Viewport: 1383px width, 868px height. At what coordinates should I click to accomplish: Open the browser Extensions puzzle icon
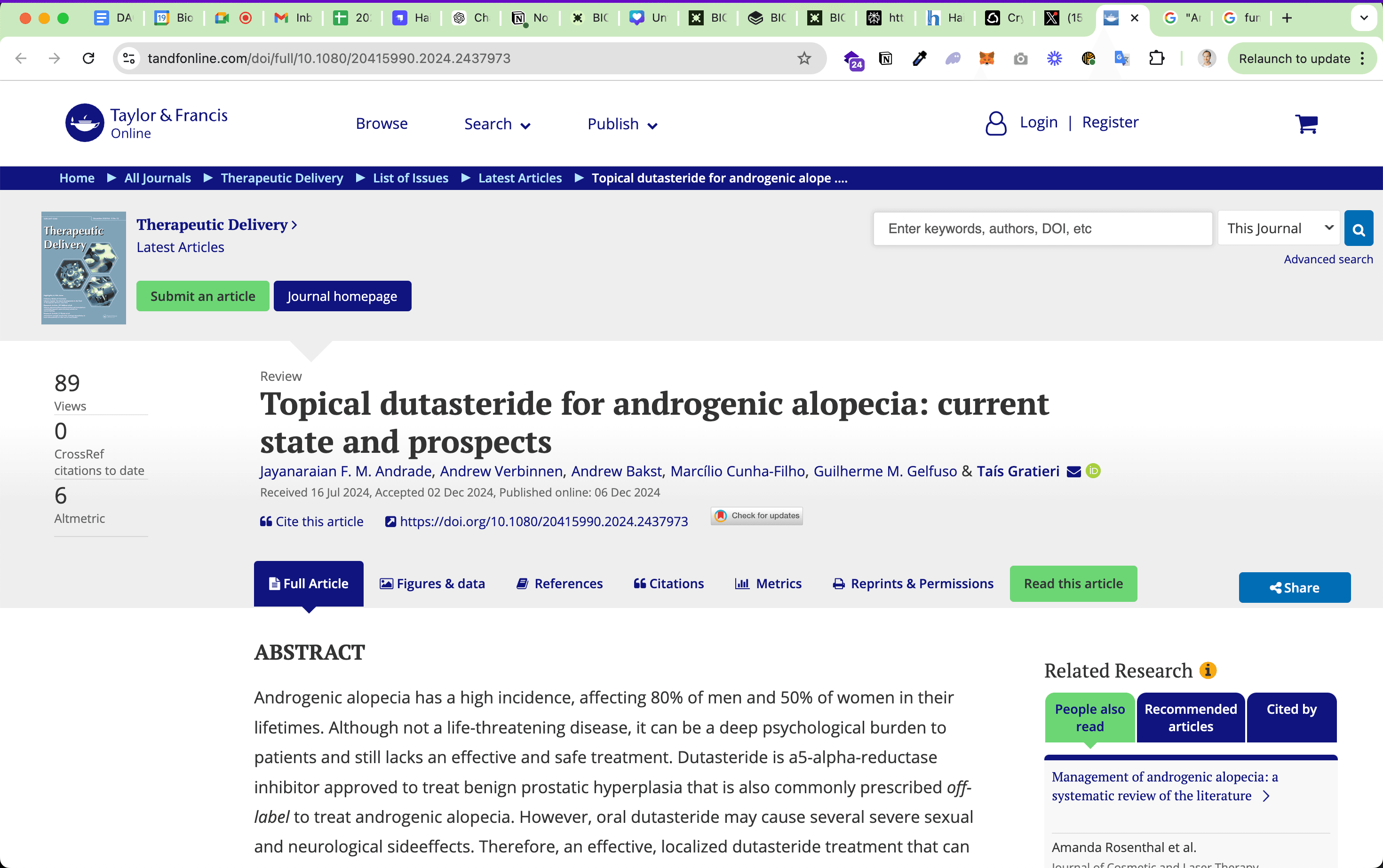[1156, 58]
